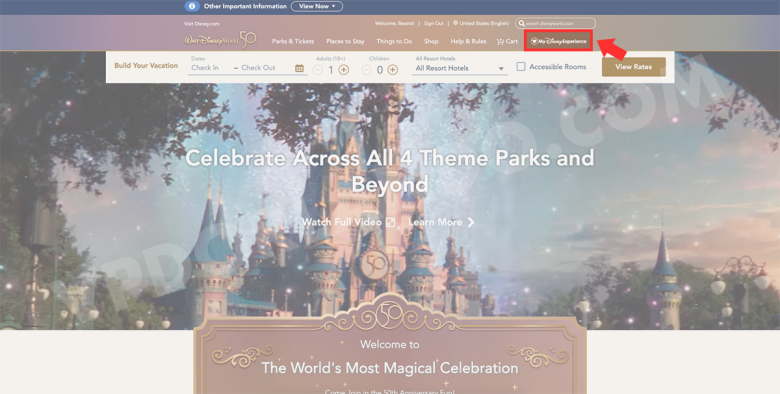Image resolution: width=780 pixels, height=394 pixels.
Task: Click the Walt Disney World 50 logo
Action: (220, 40)
